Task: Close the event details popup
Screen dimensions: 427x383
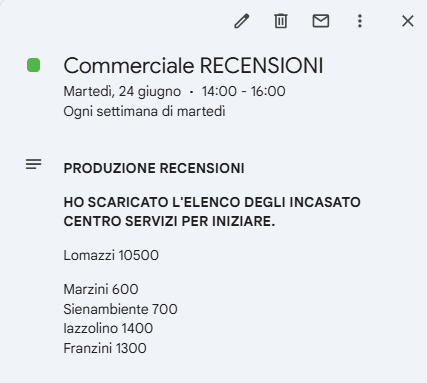Action: coord(408,21)
